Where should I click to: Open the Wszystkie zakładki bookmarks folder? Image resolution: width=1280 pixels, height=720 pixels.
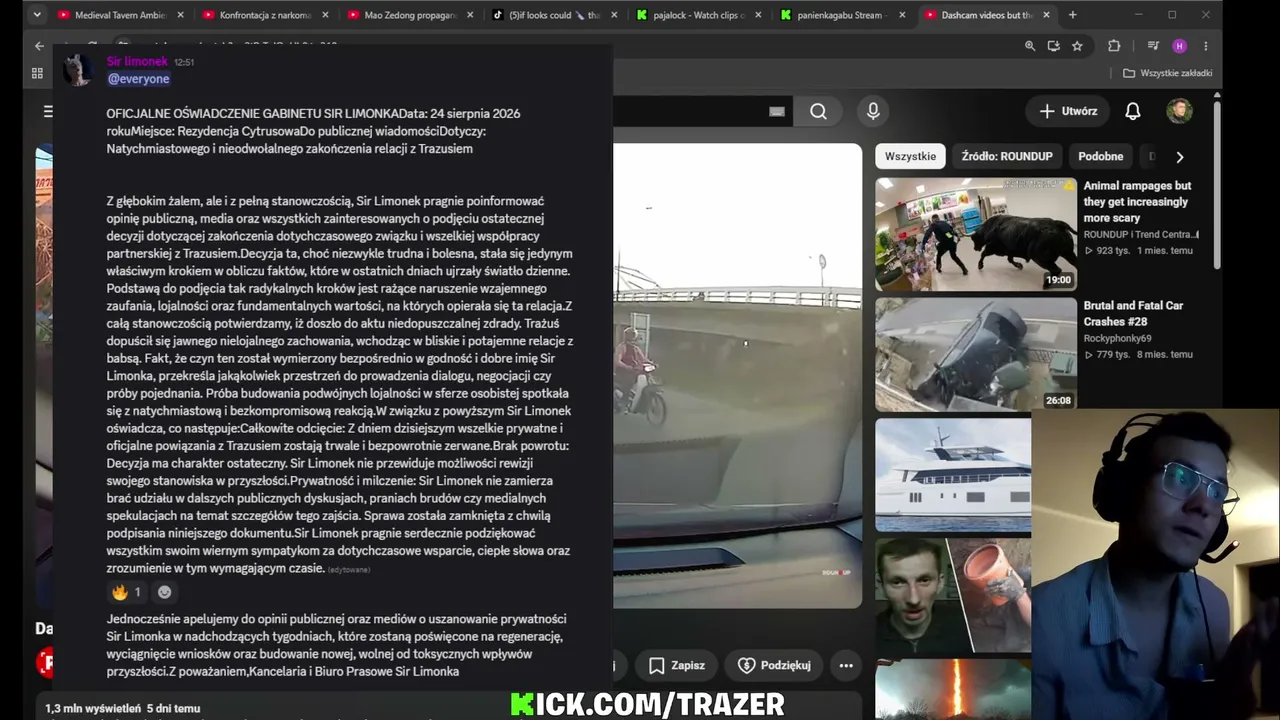(1167, 73)
